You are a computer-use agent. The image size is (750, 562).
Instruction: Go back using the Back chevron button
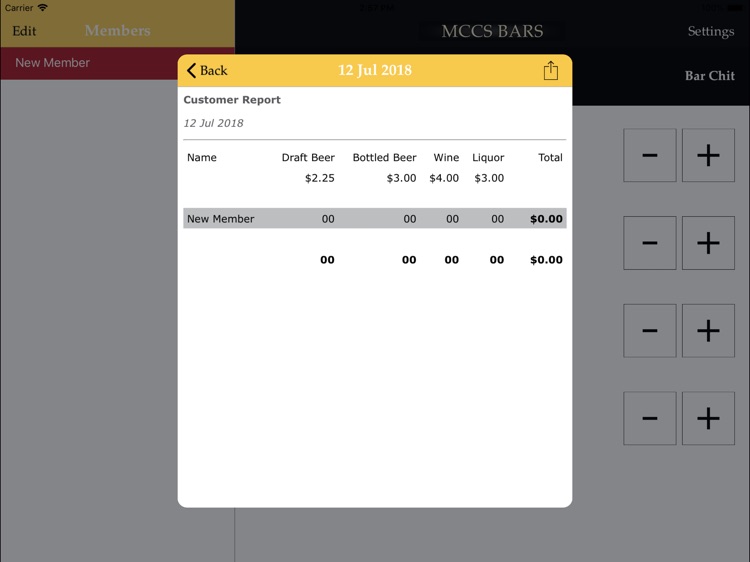pos(207,70)
